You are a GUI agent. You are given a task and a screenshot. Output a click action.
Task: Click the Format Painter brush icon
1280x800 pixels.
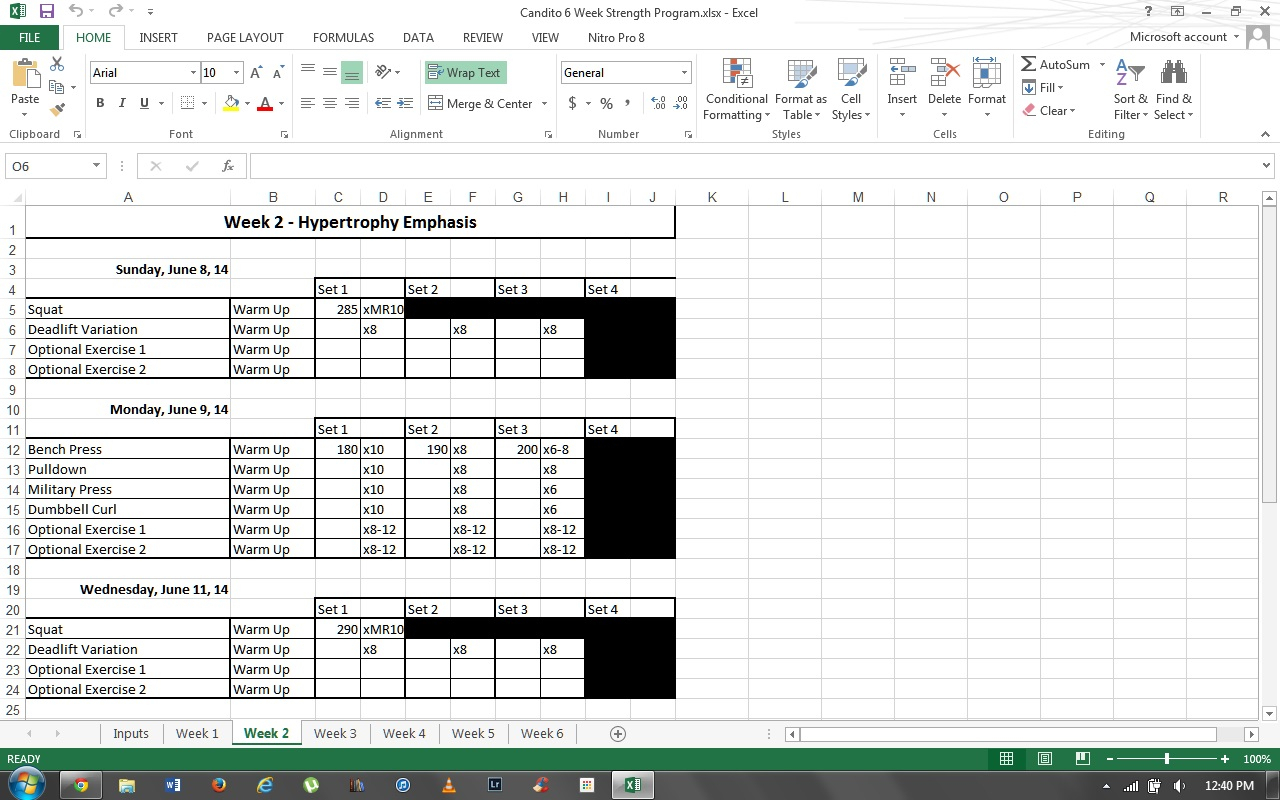[57, 109]
